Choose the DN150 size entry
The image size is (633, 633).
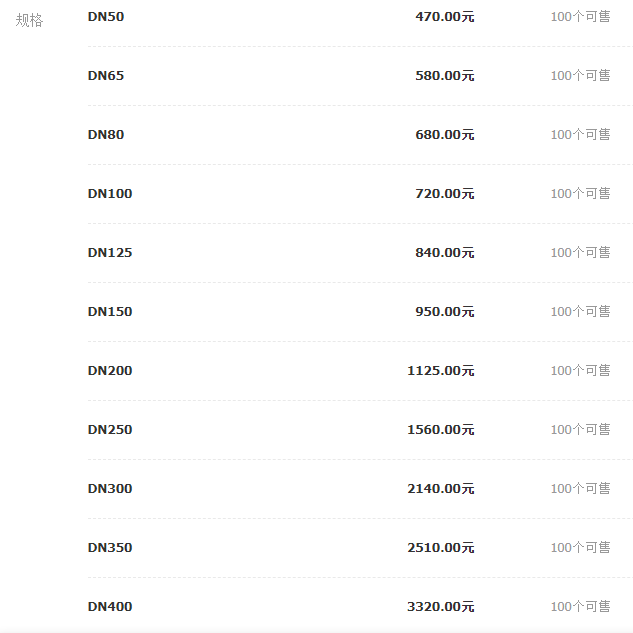(110, 312)
